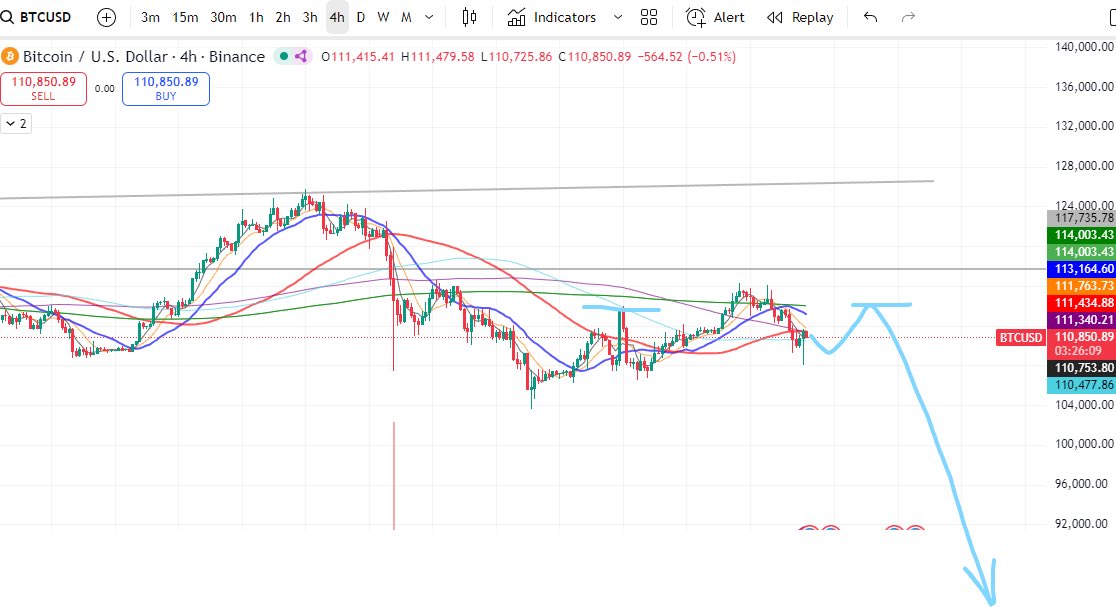
Task: Click the orange 111,763.73 price label
Action: [1081, 286]
